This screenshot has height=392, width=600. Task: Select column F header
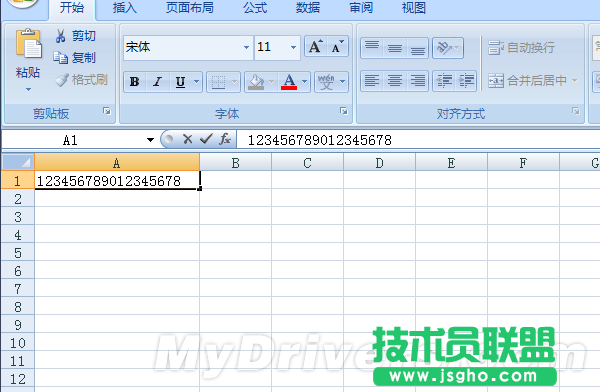point(523,163)
